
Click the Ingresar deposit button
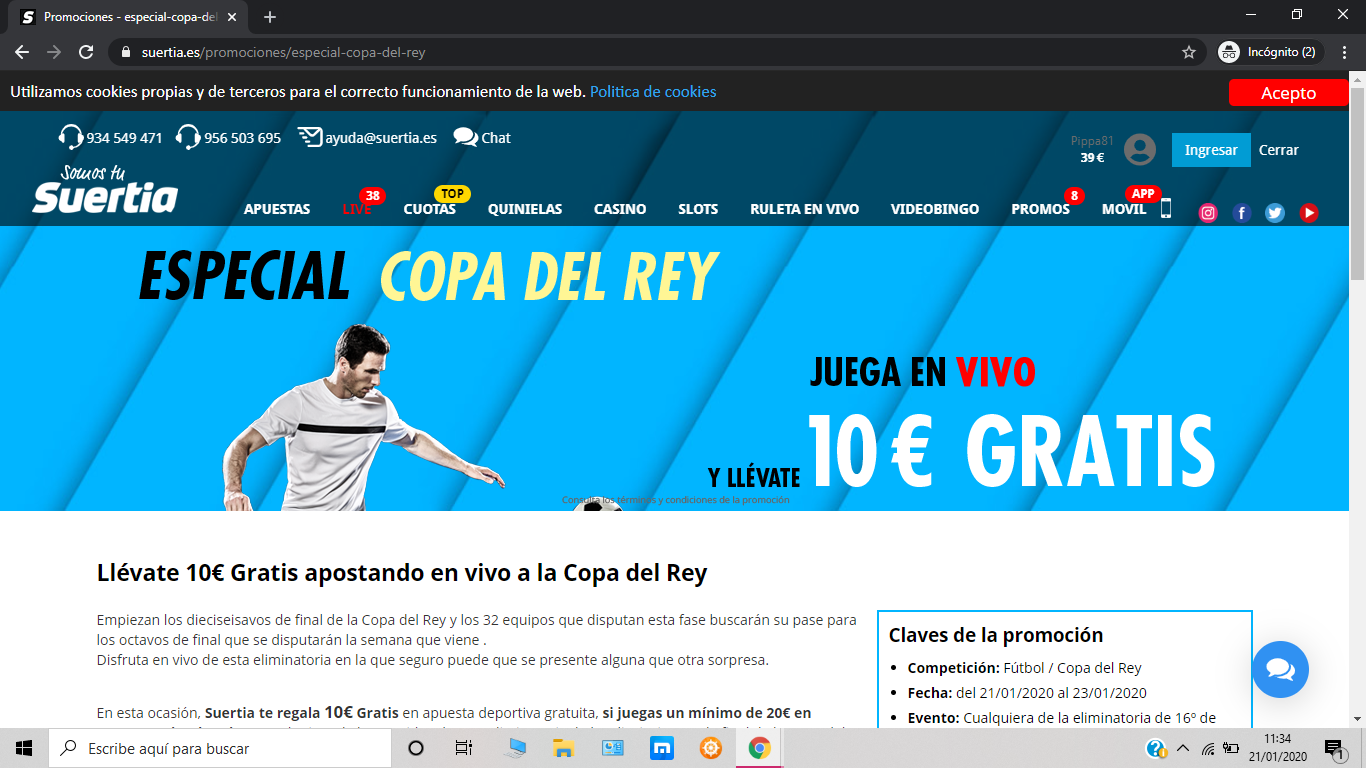point(1211,150)
